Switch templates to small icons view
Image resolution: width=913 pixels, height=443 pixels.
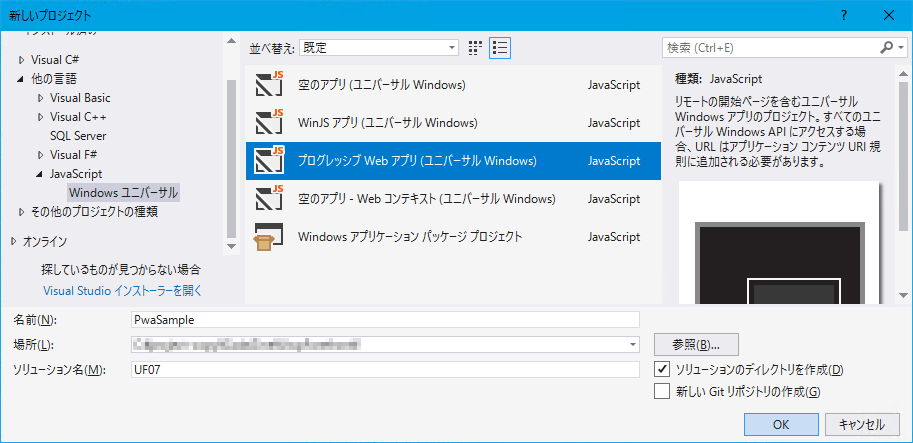[476, 48]
